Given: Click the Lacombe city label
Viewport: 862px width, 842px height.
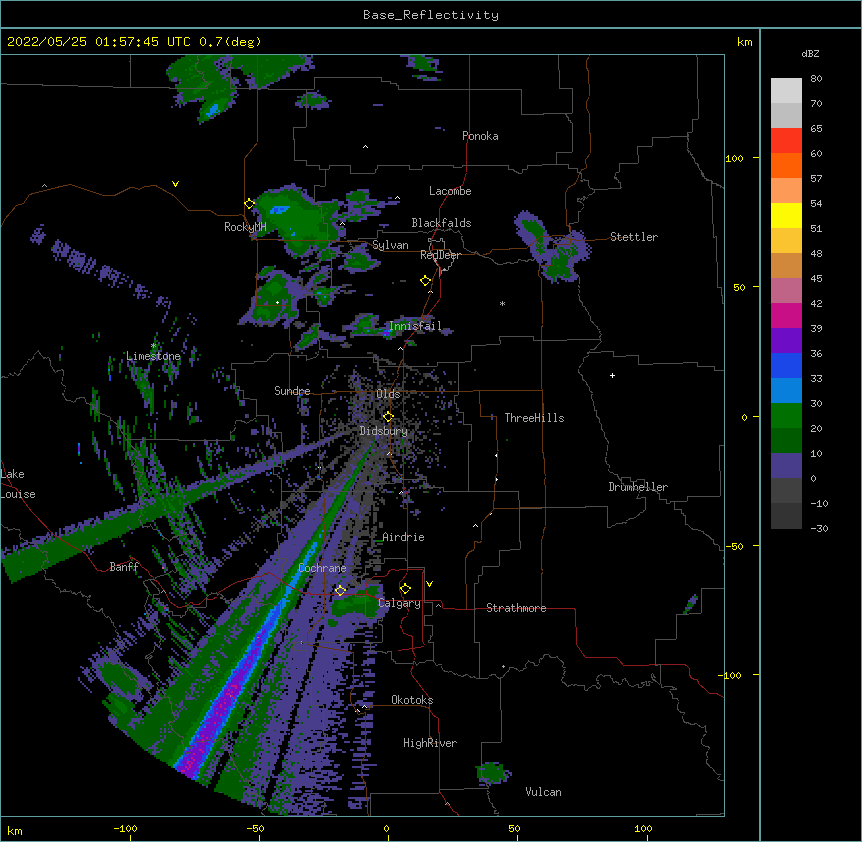Looking at the screenshot, I should click(x=450, y=191).
